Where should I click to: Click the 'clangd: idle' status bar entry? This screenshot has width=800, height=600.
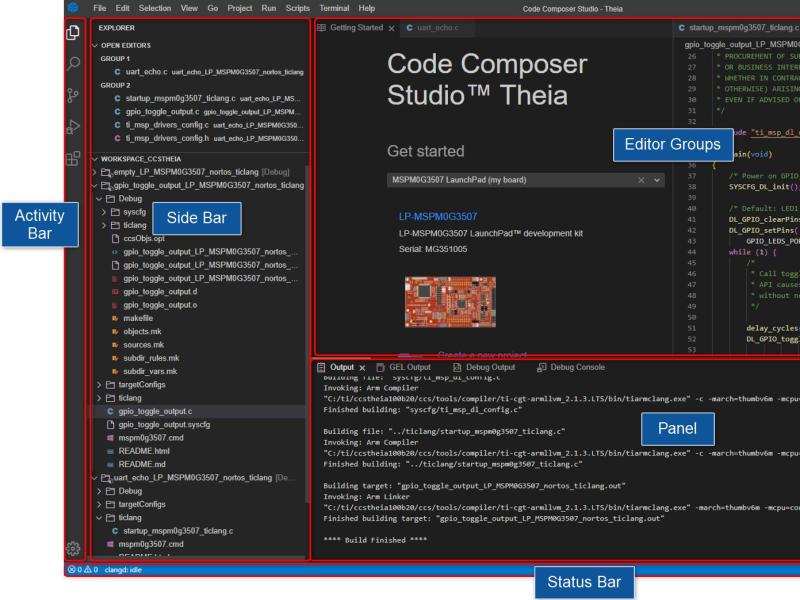point(123,570)
